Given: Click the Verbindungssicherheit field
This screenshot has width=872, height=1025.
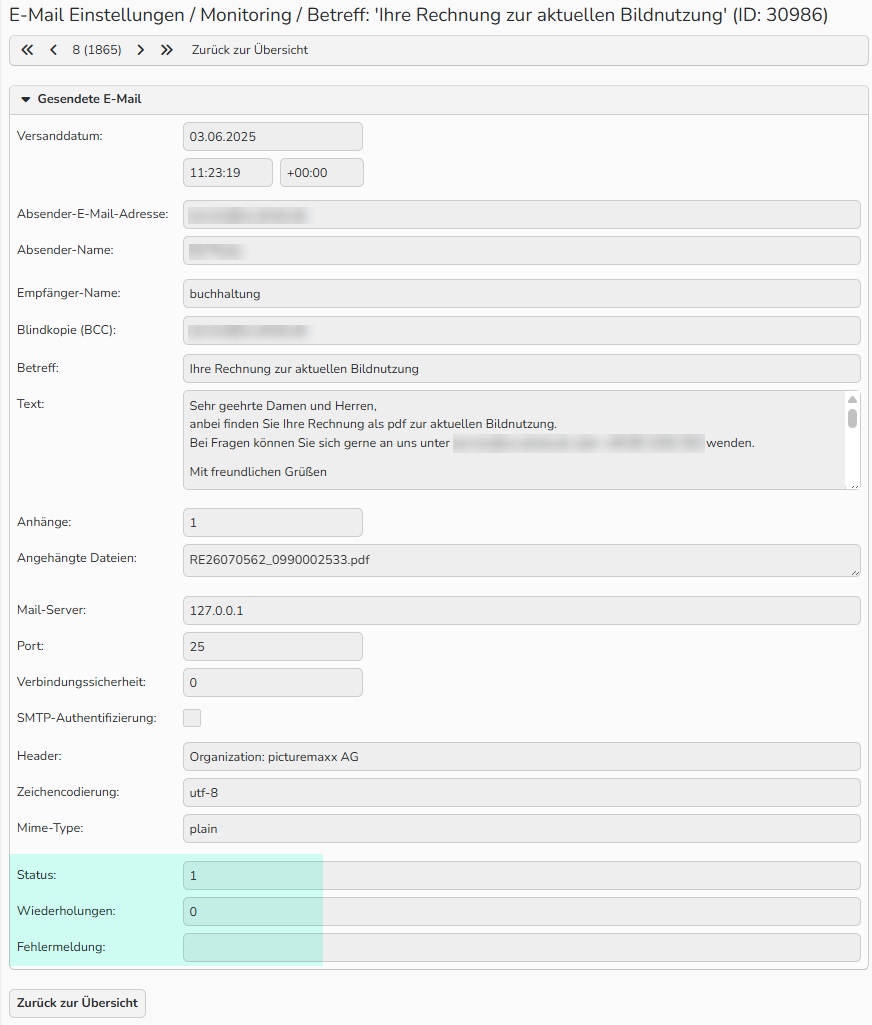Looking at the screenshot, I should tap(273, 682).
